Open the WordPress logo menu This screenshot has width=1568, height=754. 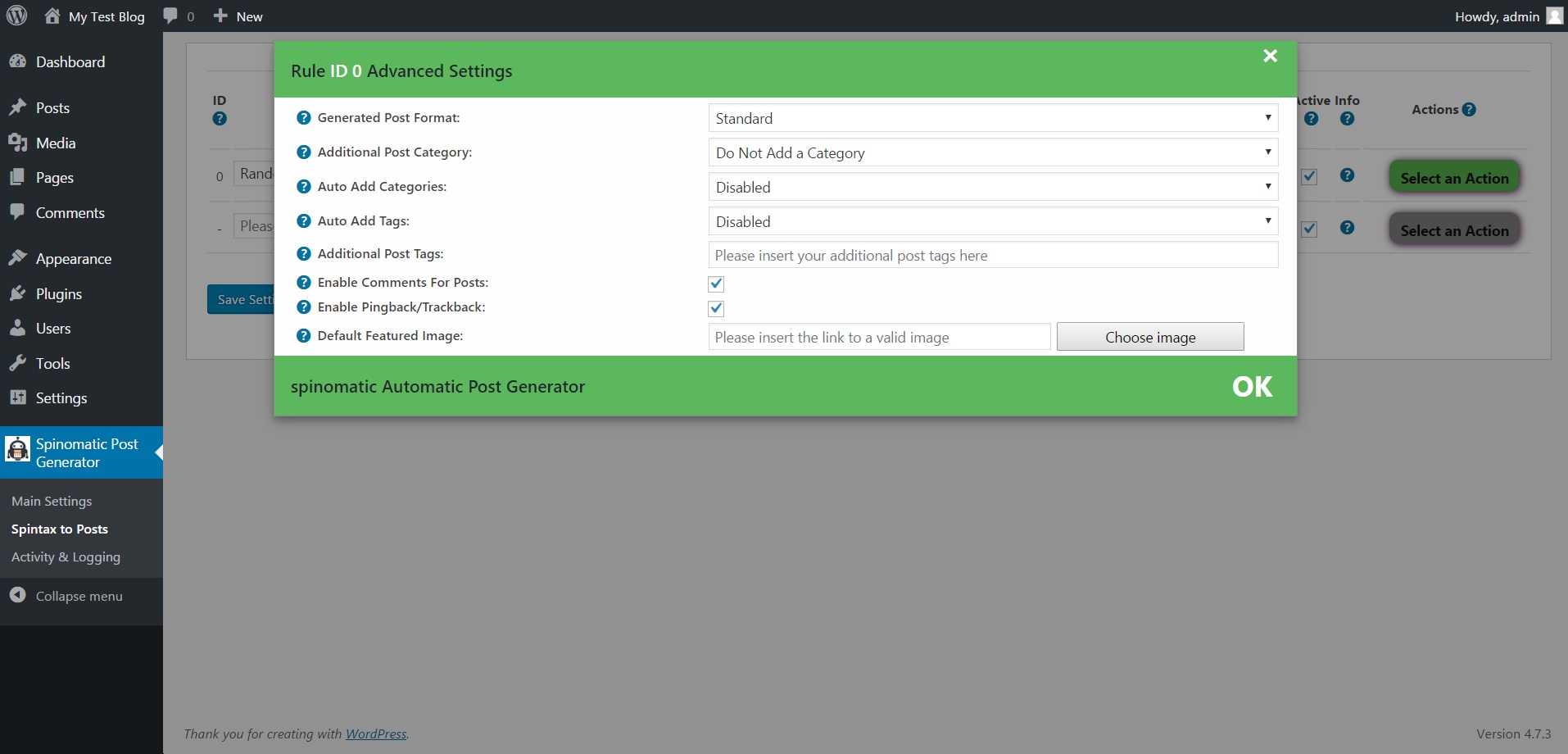click(x=16, y=16)
